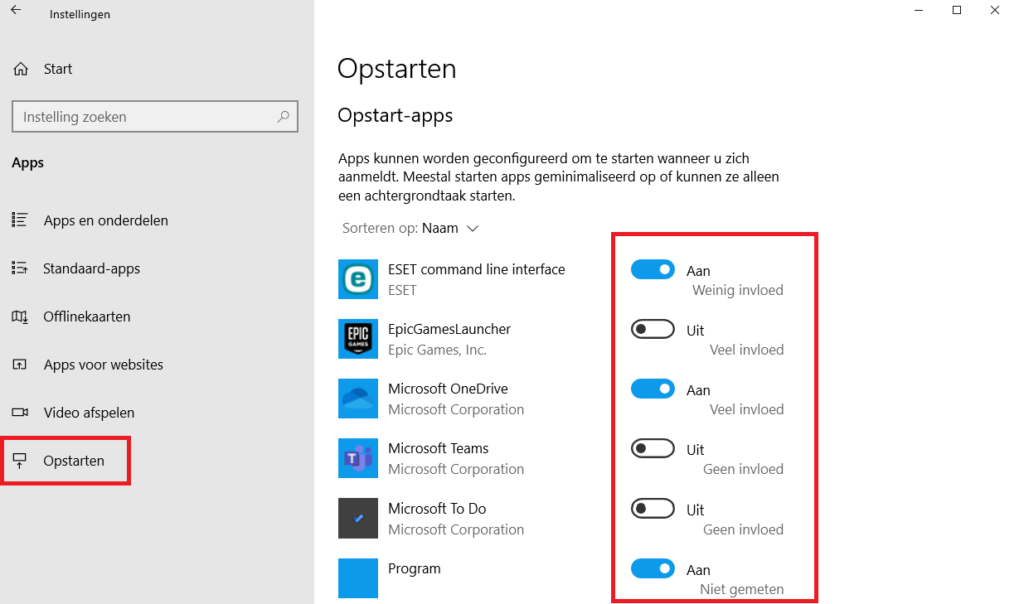
Task: Turn off ESET command line interface at startup
Action: coord(652,269)
